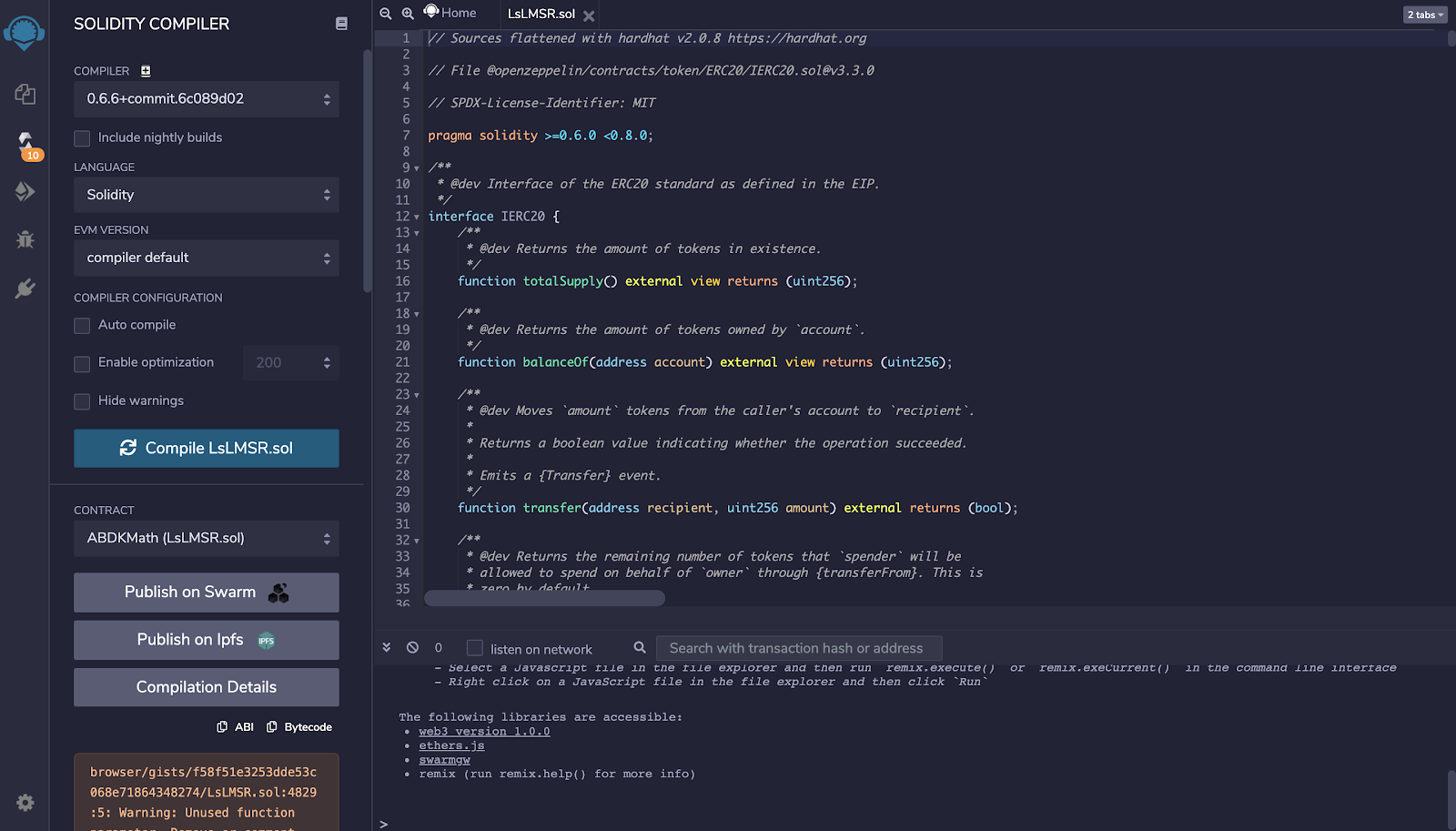The width and height of the screenshot is (1456, 831).
Task: Collapse the fold arrow at line 23
Action: 417,395
